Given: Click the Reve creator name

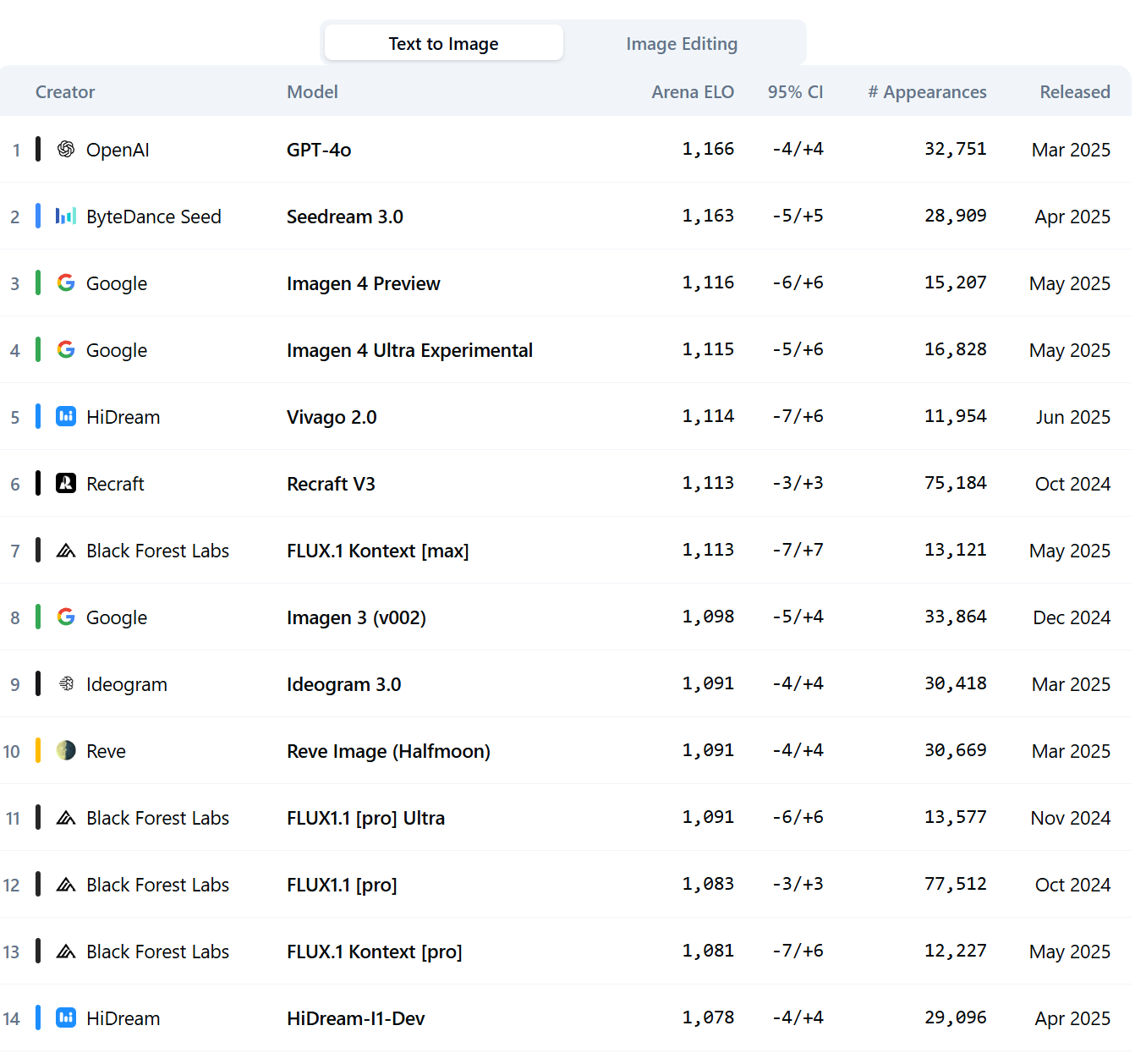Looking at the screenshot, I should click(x=106, y=751).
